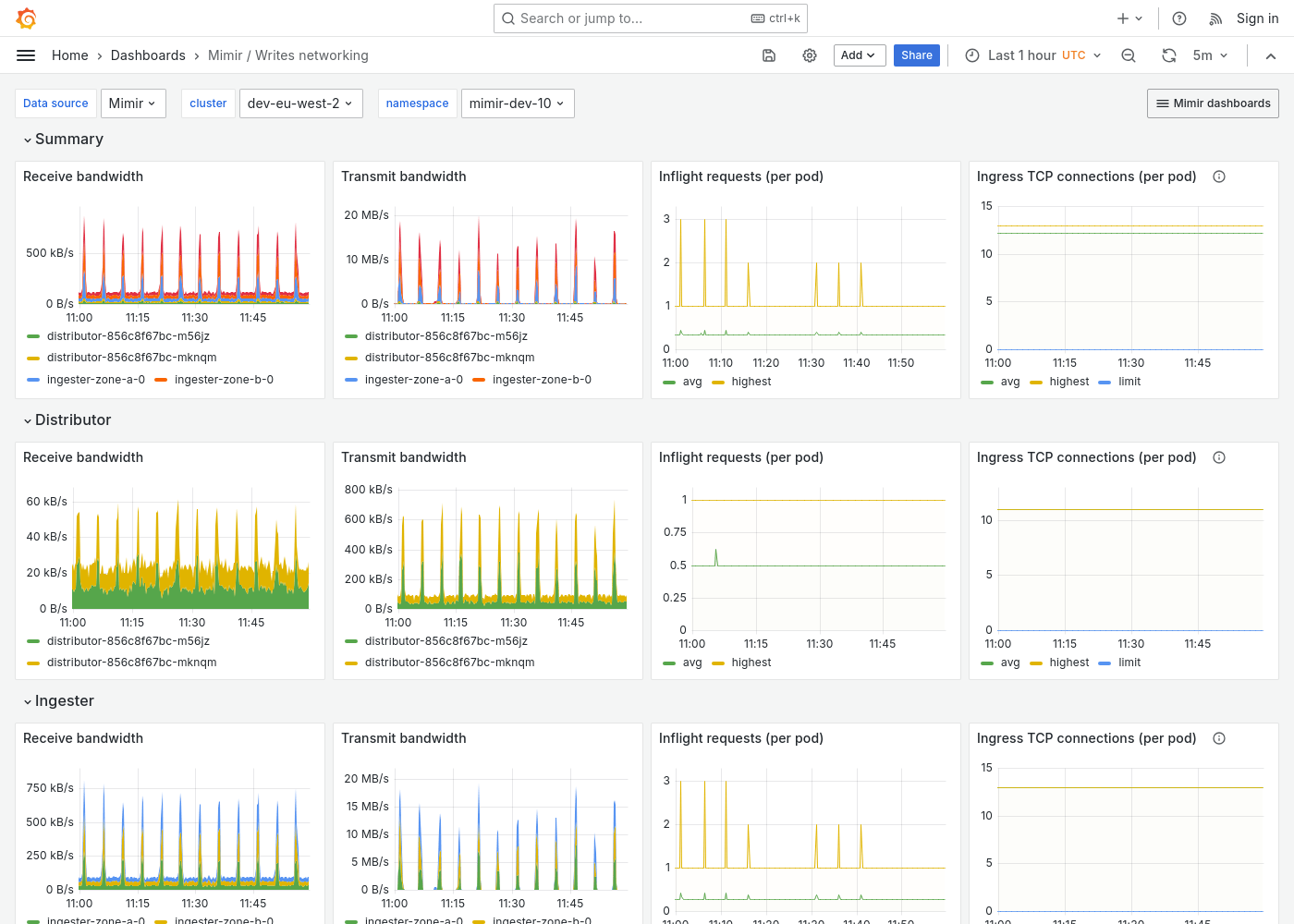Open the help icon in the top bar
The width and height of the screenshot is (1294, 924).
pos(1178,18)
